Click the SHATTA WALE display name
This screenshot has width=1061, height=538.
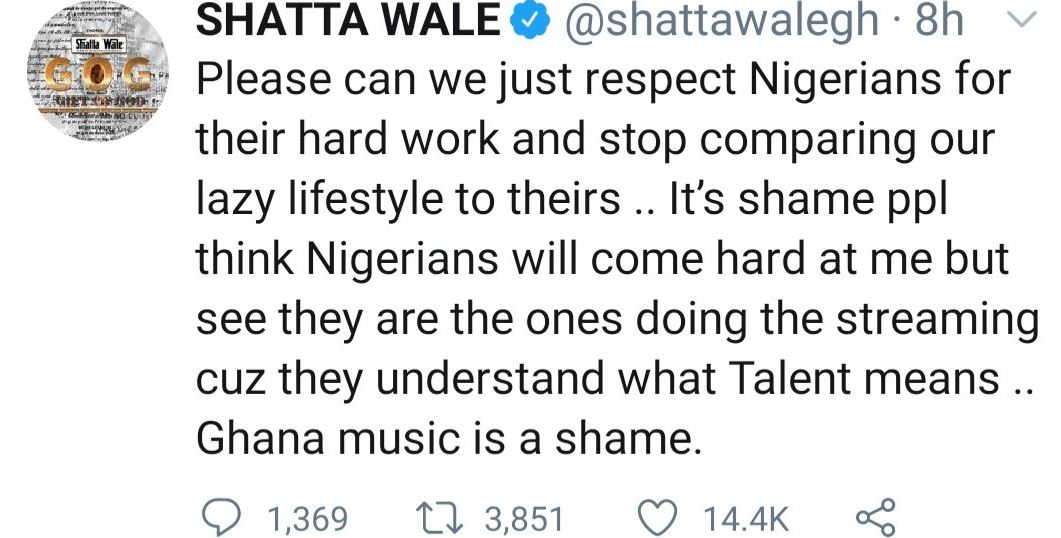(x=349, y=22)
